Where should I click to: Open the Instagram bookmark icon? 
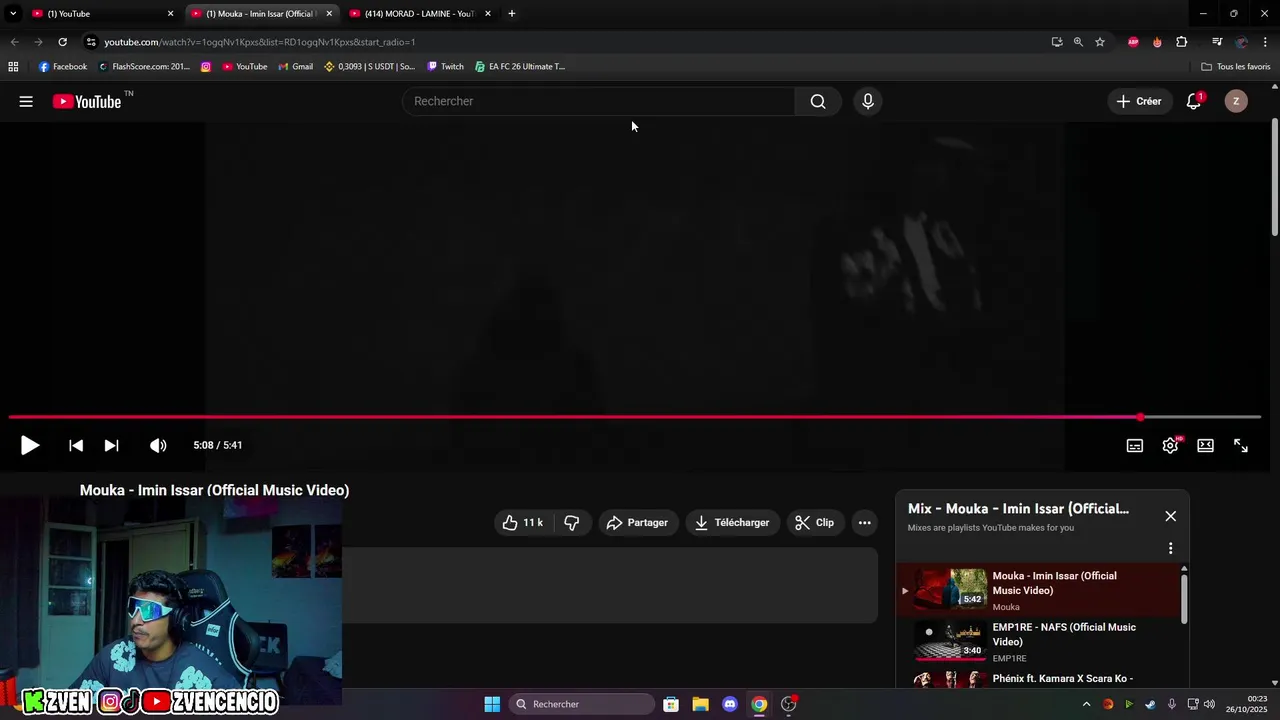[206, 67]
